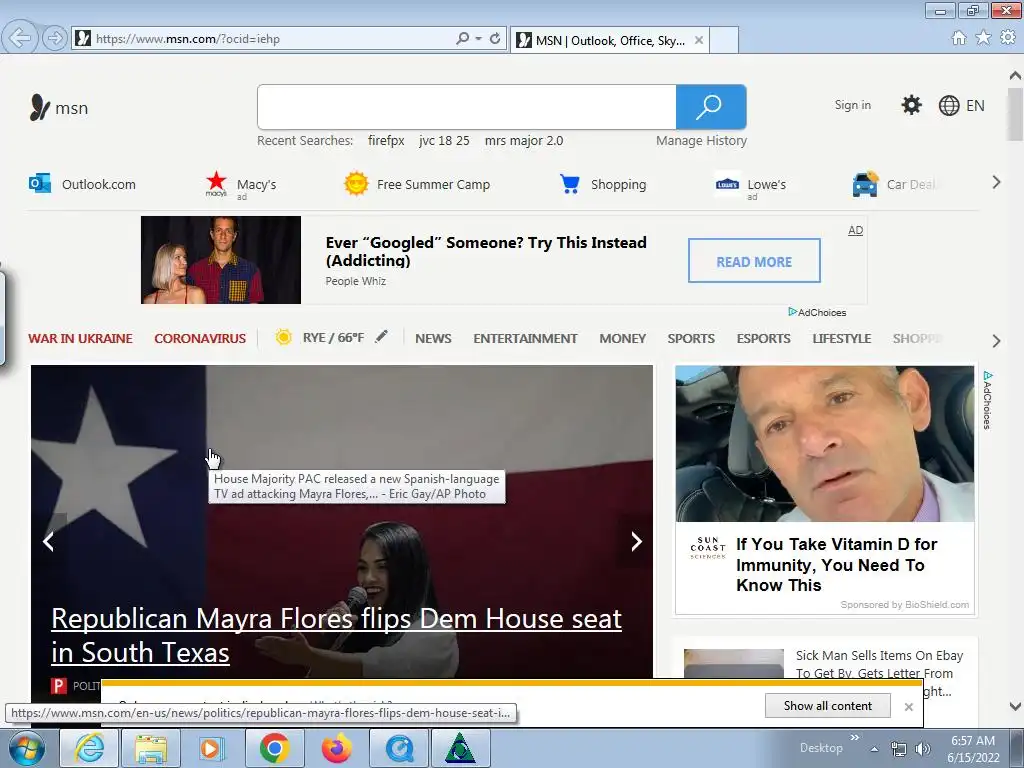The width and height of the screenshot is (1024, 768).
Task: Open the SPORTS navigation item
Action: tap(691, 338)
